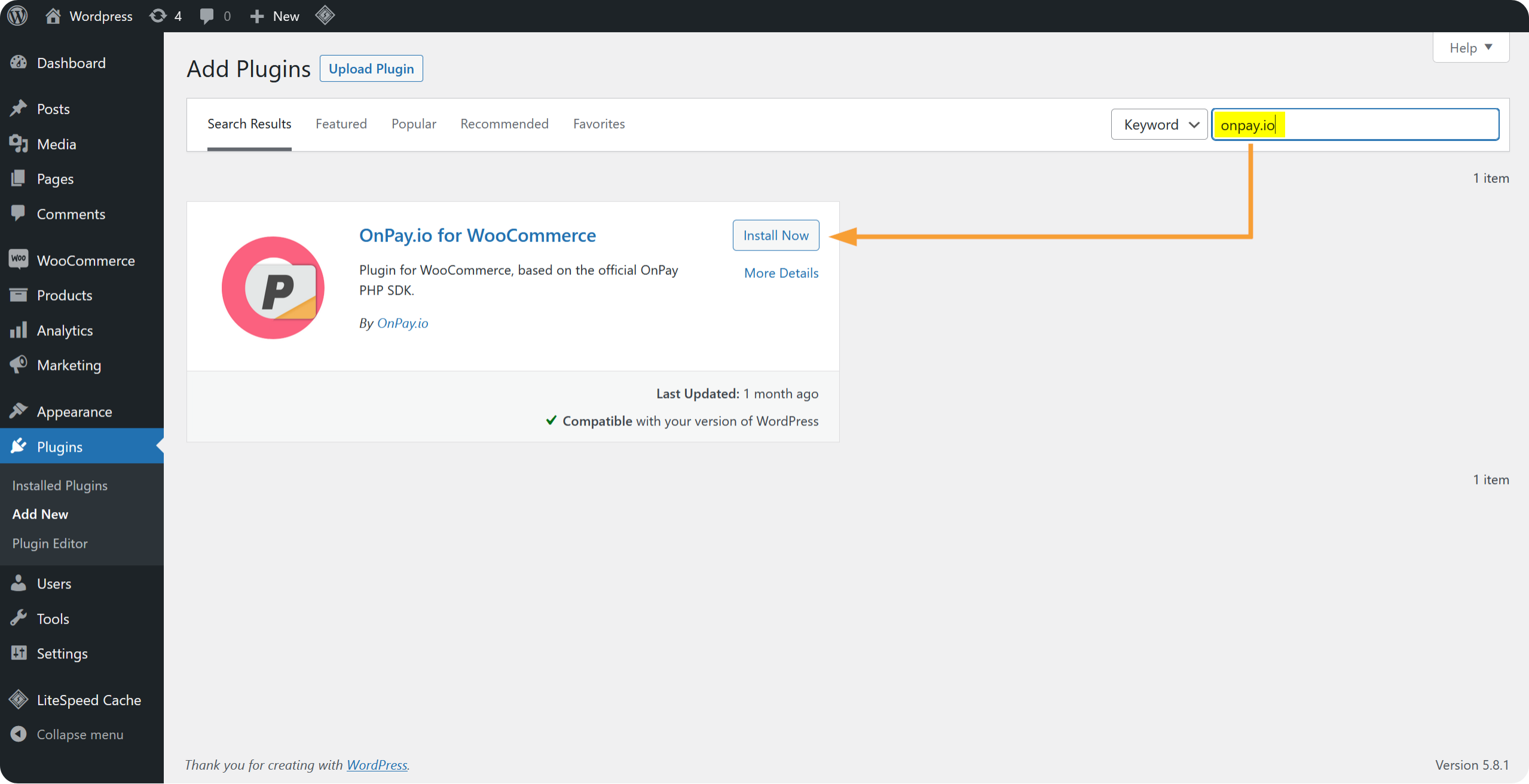Switch to the Featured plugins tab
The height and width of the screenshot is (784, 1529).
point(341,124)
